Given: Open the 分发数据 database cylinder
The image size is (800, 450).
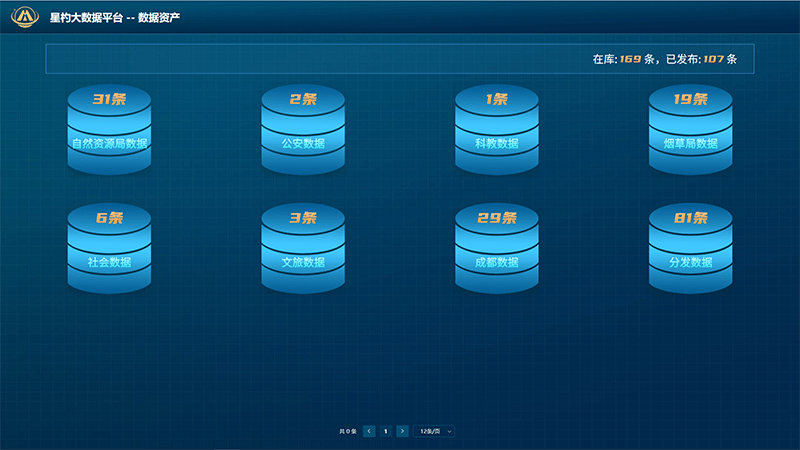Looking at the screenshot, I should [x=691, y=254].
